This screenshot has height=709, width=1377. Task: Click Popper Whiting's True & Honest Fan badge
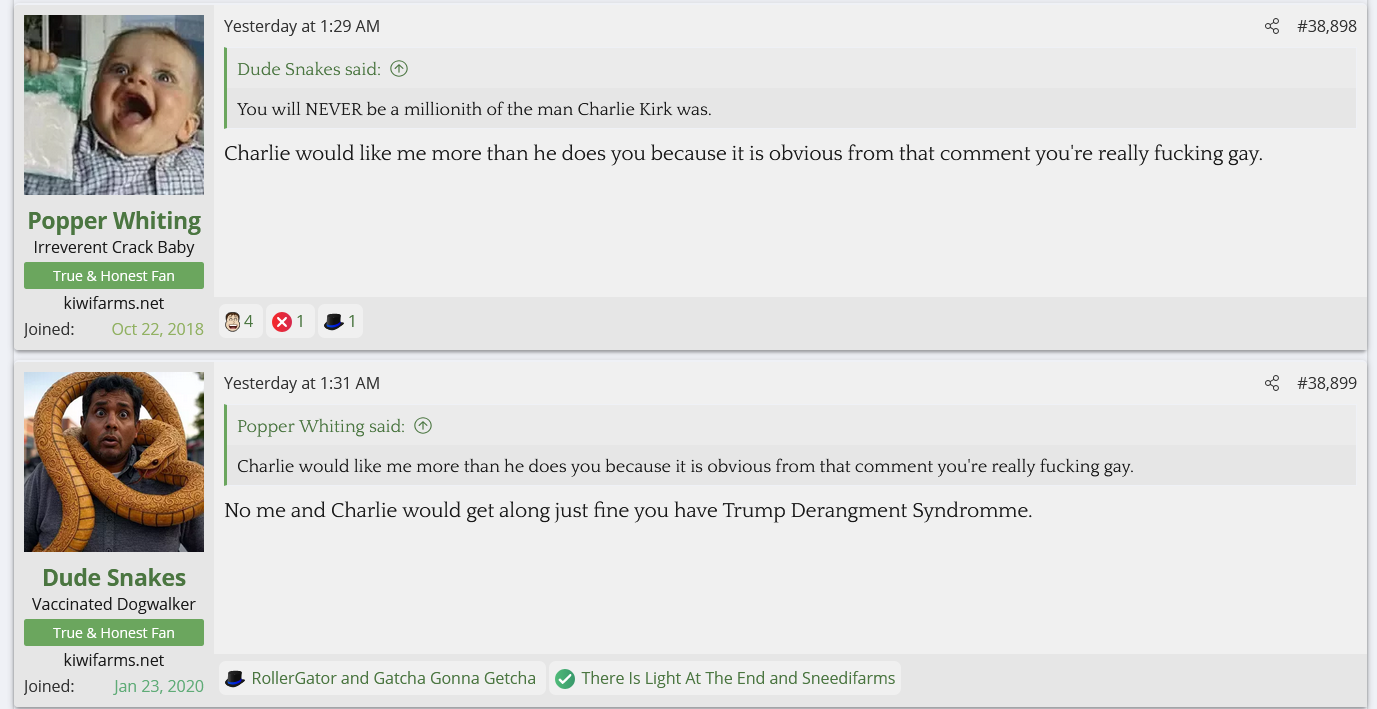click(114, 276)
